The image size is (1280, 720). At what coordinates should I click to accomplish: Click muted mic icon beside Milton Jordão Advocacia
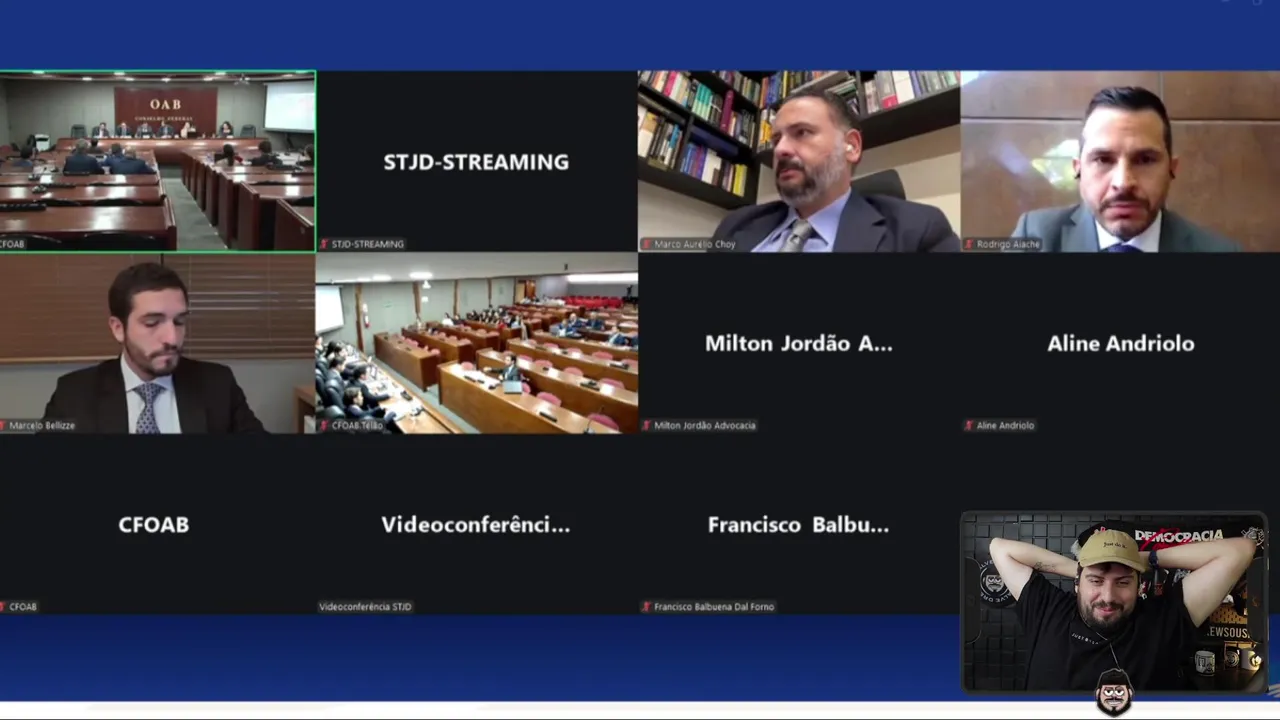[x=647, y=426]
